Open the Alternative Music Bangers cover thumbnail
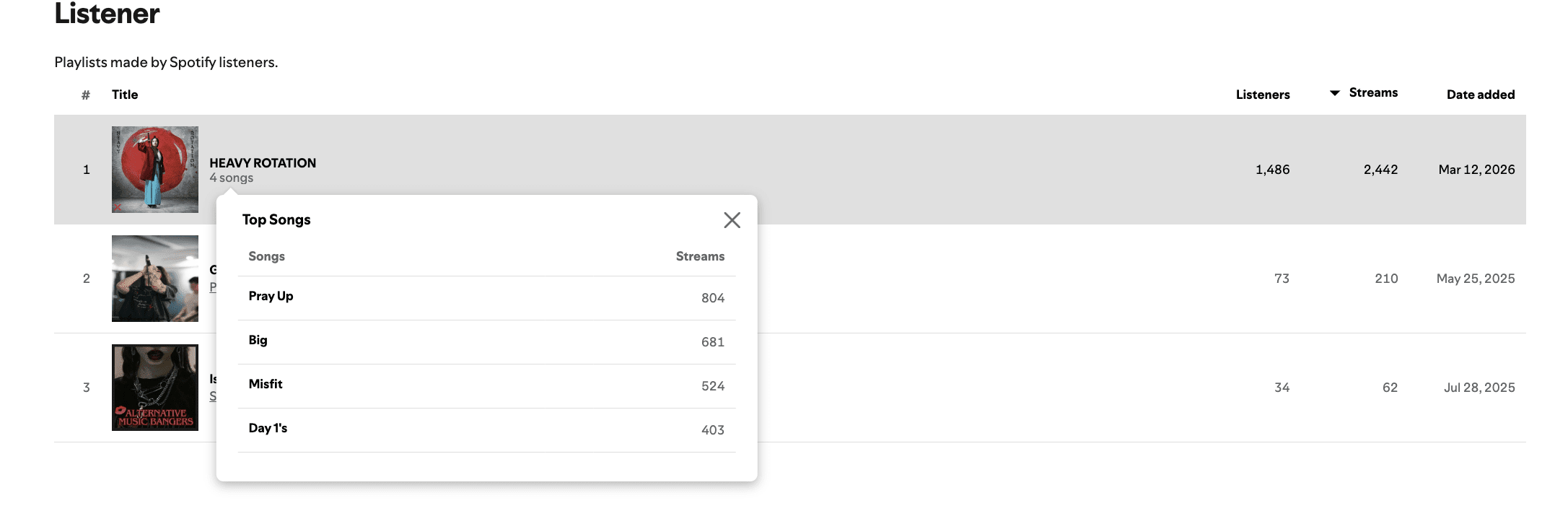Viewport: 1568px width, 511px height. click(x=155, y=388)
